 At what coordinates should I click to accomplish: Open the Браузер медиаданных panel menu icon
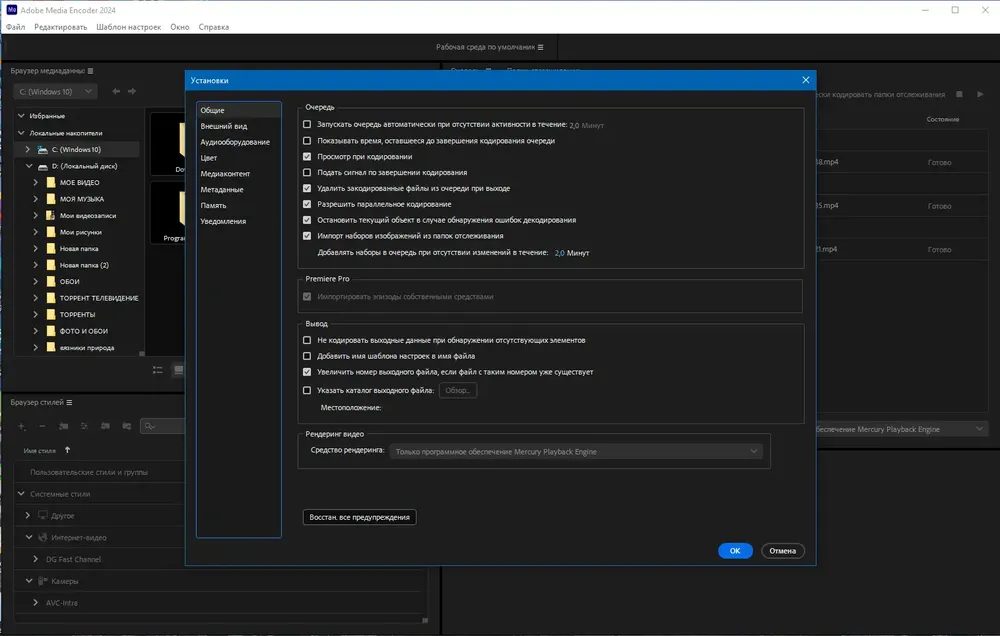click(x=91, y=71)
